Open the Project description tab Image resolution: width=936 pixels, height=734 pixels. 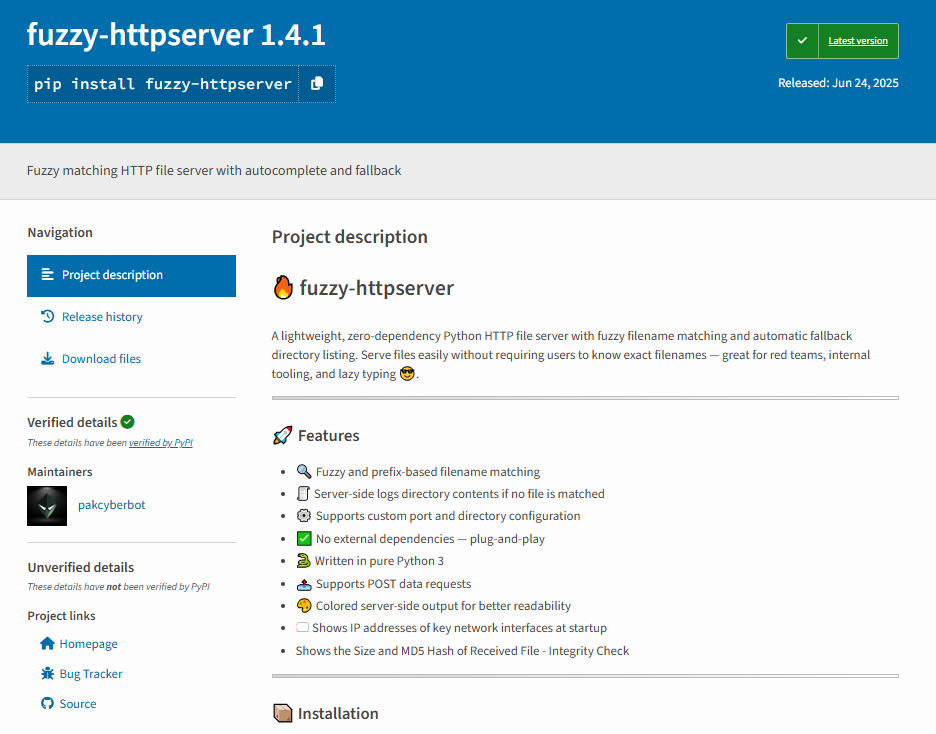(131, 276)
